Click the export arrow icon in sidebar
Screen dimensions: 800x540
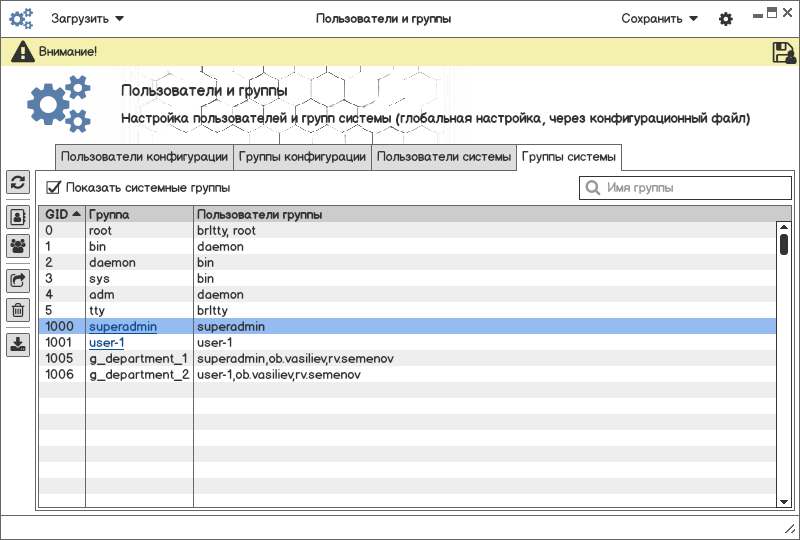[18, 281]
